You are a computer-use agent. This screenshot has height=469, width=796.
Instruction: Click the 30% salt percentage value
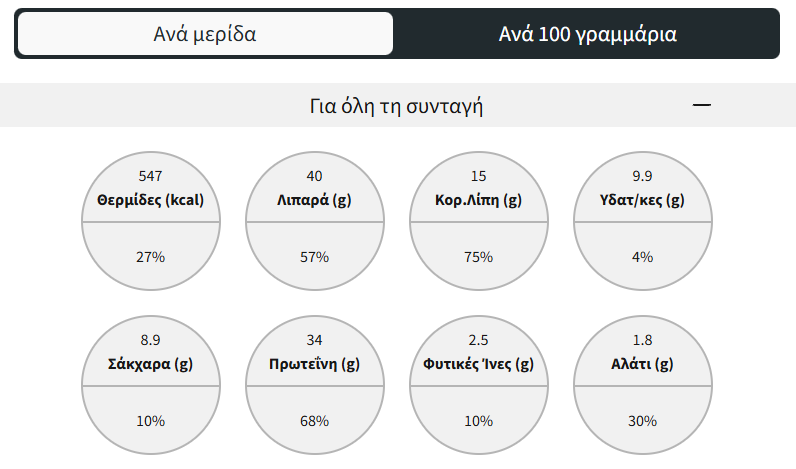(642, 421)
